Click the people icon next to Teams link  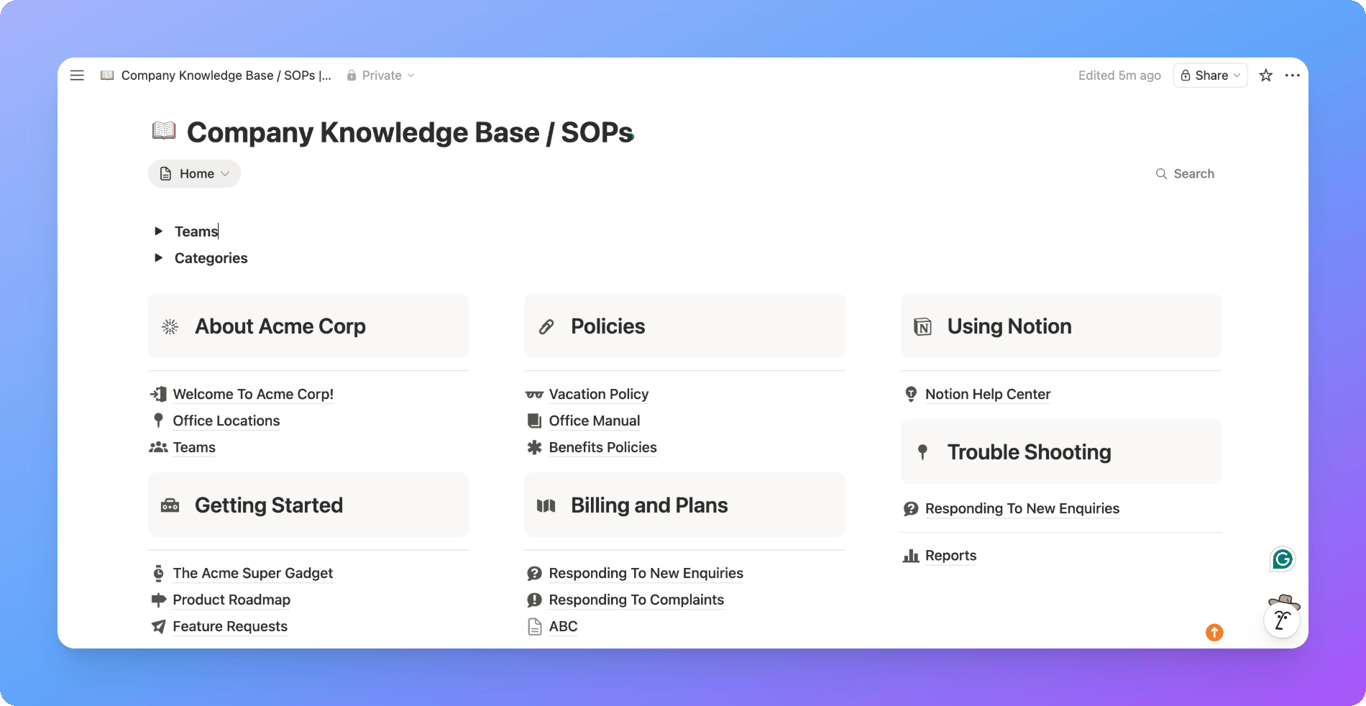(158, 448)
